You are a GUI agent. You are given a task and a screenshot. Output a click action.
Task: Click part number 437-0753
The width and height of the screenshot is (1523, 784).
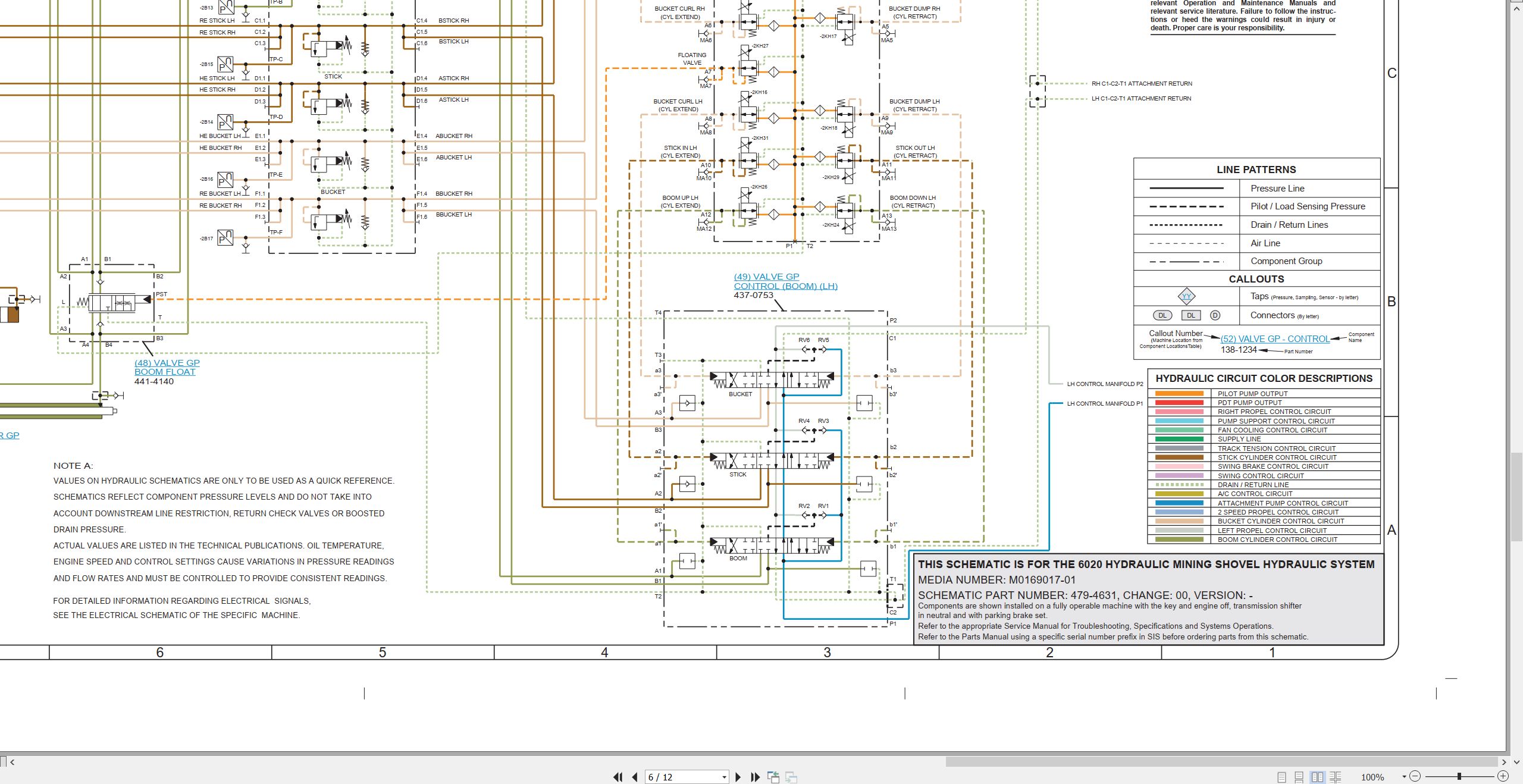tap(753, 295)
